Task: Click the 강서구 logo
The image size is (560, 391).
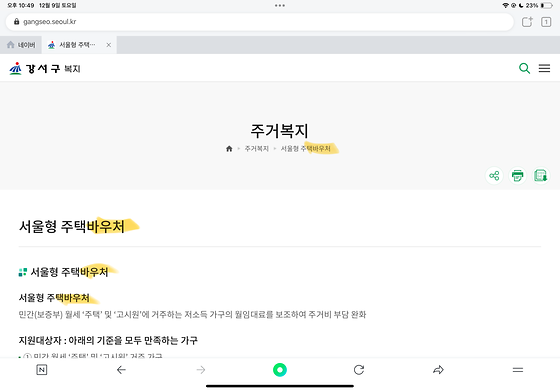Action: [x=35, y=68]
